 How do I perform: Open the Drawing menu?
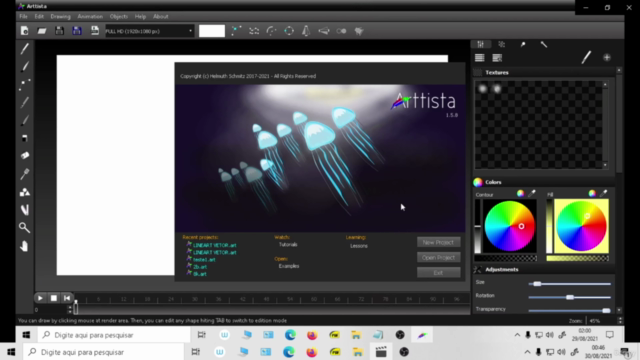tap(60, 16)
